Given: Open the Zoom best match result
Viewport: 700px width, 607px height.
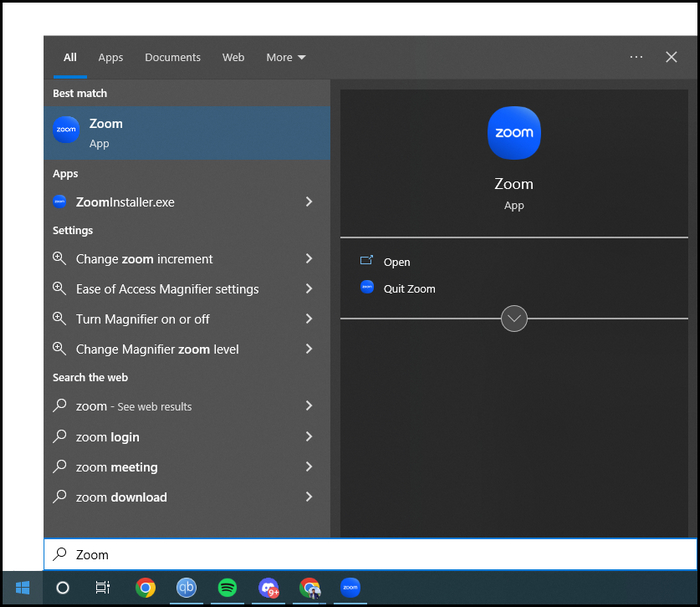Looking at the screenshot, I should [187, 133].
